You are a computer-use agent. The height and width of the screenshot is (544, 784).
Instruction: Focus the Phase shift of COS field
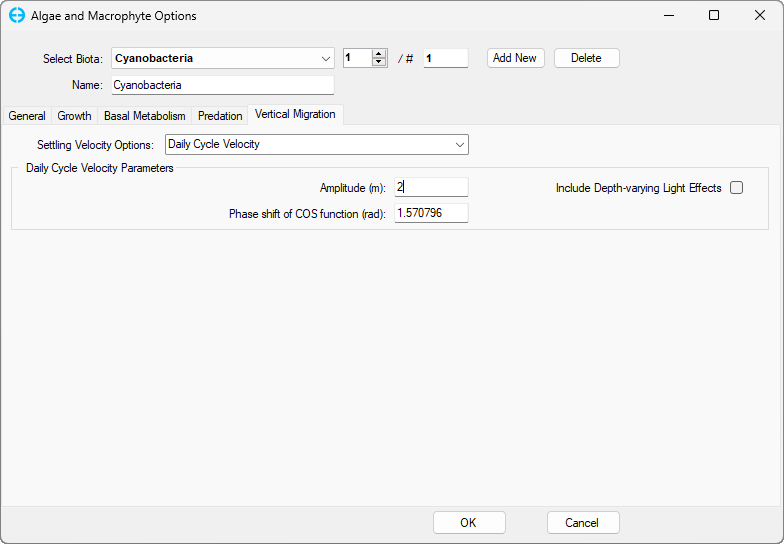pyautogui.click(x=431, y=213)
